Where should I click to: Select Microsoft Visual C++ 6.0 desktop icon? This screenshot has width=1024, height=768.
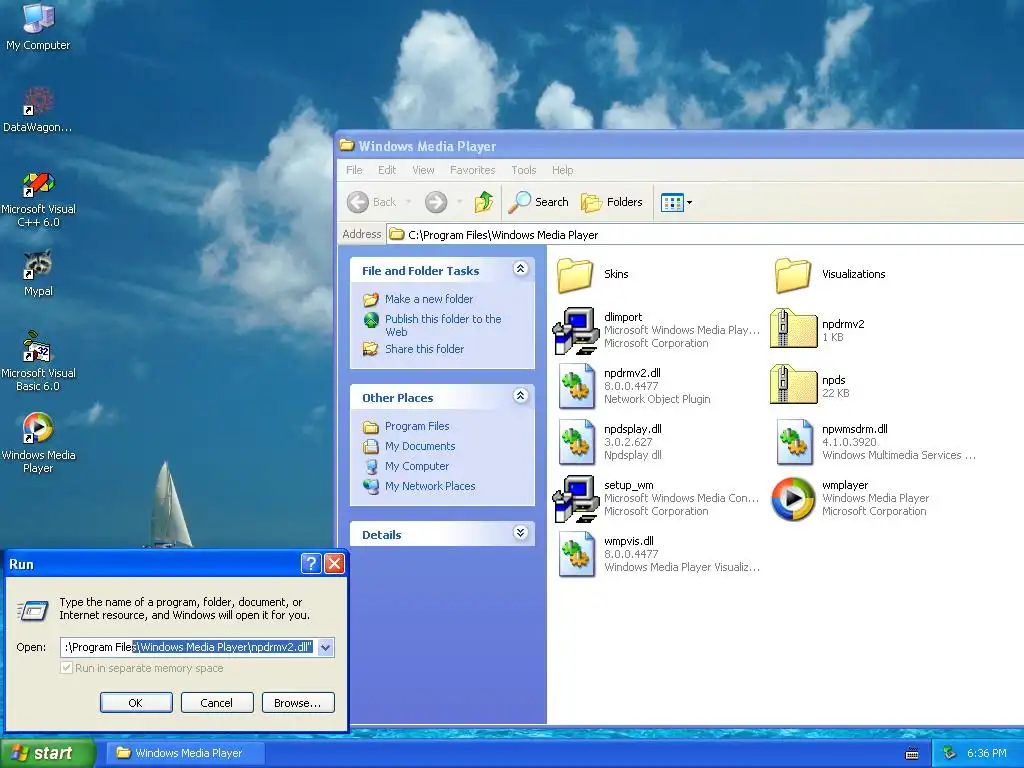coord(38,199)
